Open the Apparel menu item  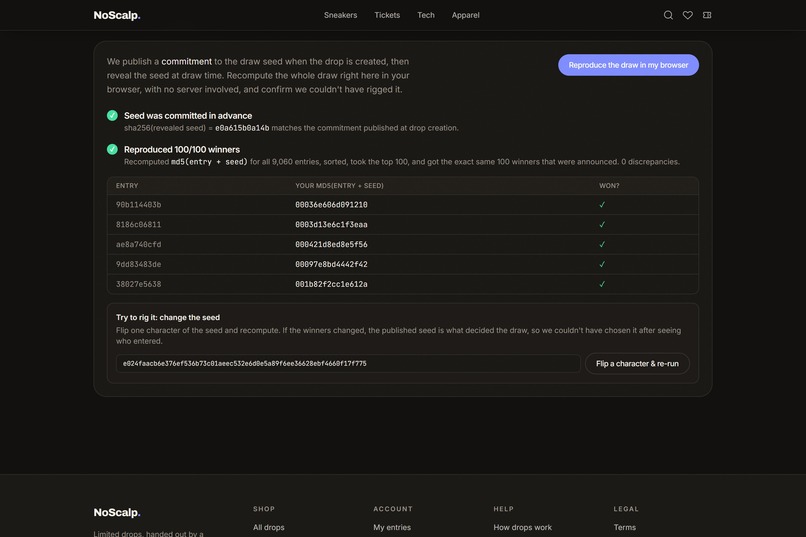[466, 15]
